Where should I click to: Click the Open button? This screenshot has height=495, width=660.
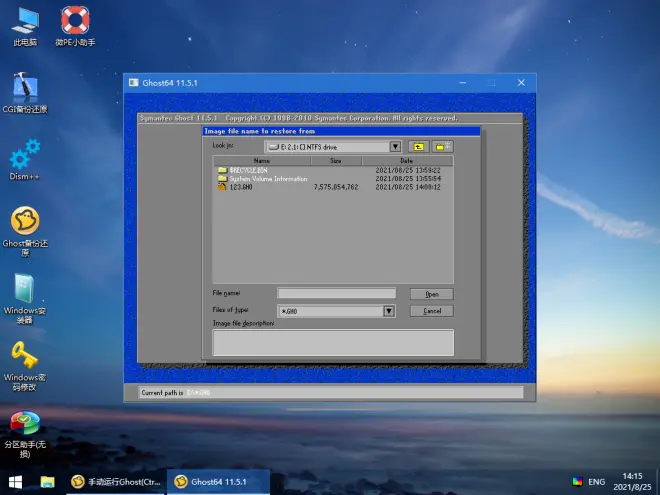pyautogui.click(x=432, y=294)
